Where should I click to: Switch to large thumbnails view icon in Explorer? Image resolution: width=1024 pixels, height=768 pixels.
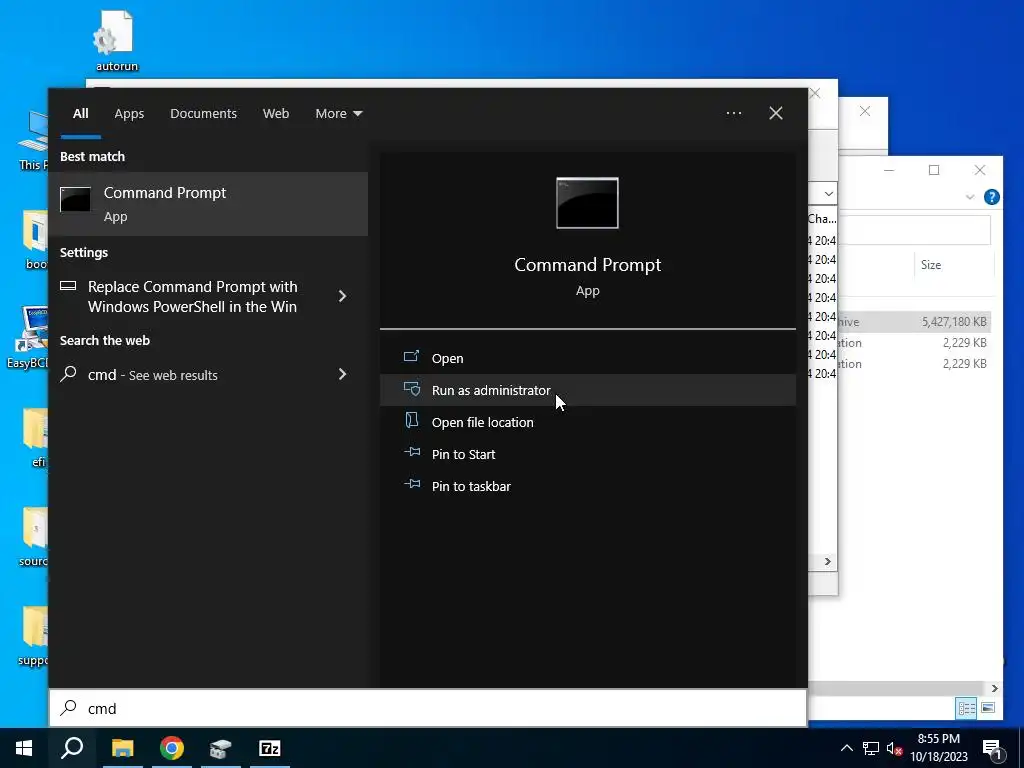click(x=988, y=708)
